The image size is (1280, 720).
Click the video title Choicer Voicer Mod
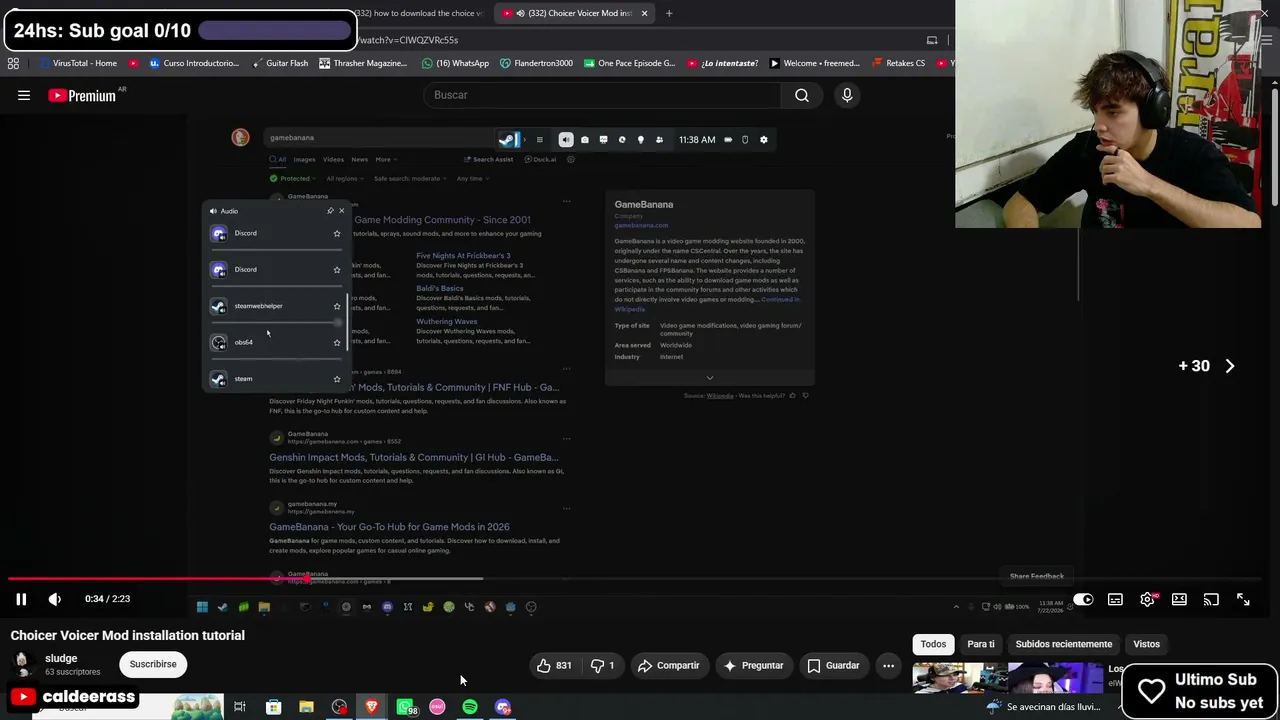click(128, 635)
